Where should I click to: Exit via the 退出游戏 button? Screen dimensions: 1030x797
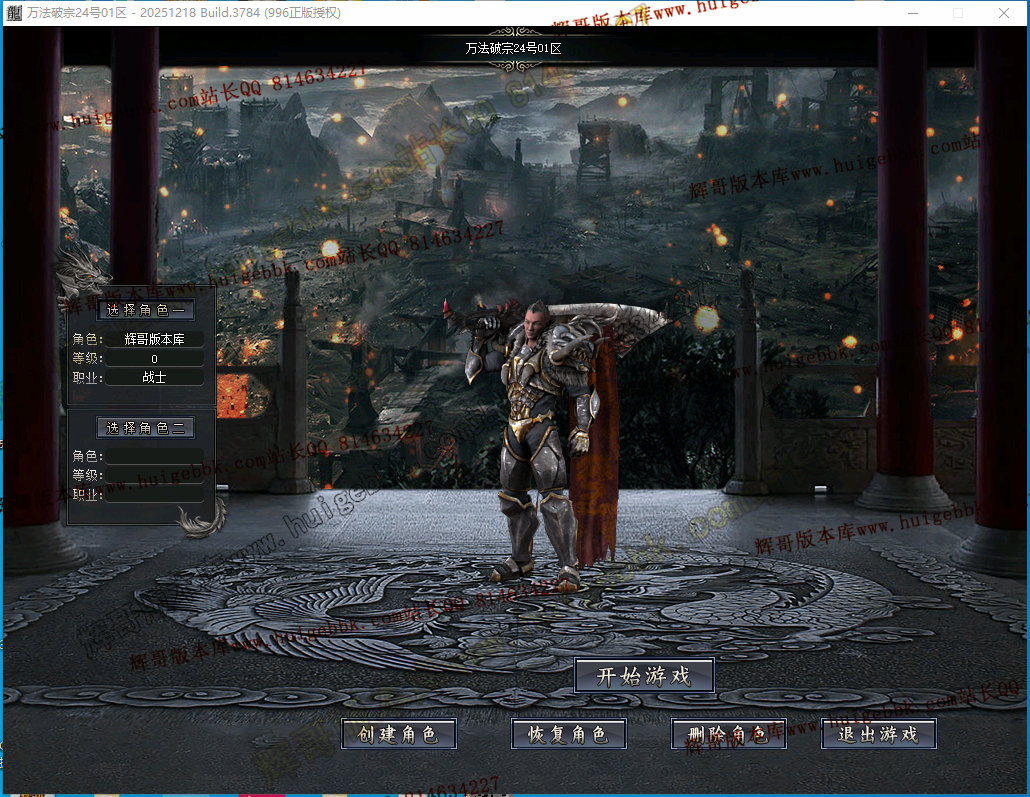[878, 734]
